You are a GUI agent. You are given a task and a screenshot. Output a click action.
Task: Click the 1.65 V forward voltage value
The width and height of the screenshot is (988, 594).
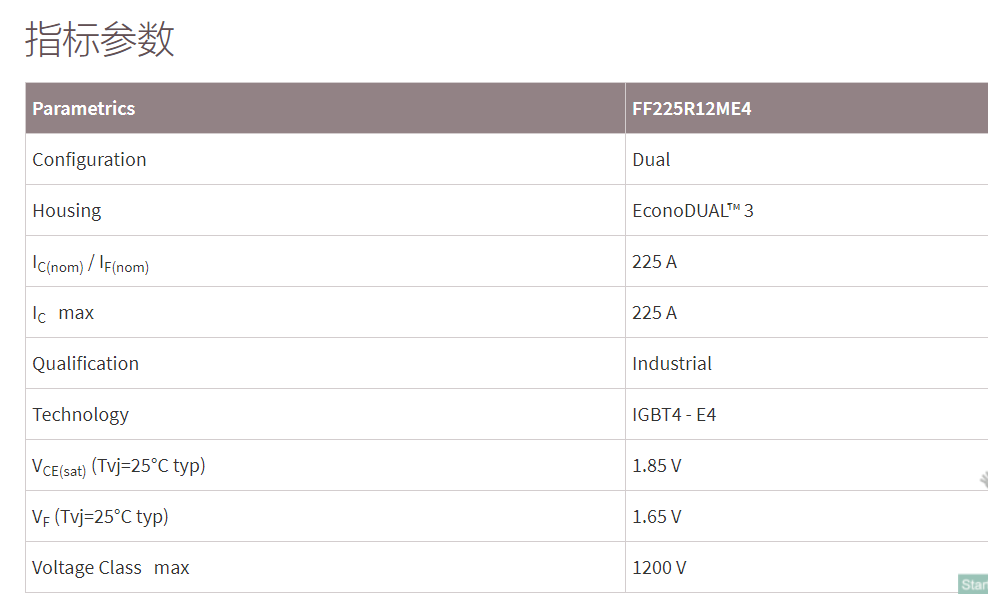656,517
